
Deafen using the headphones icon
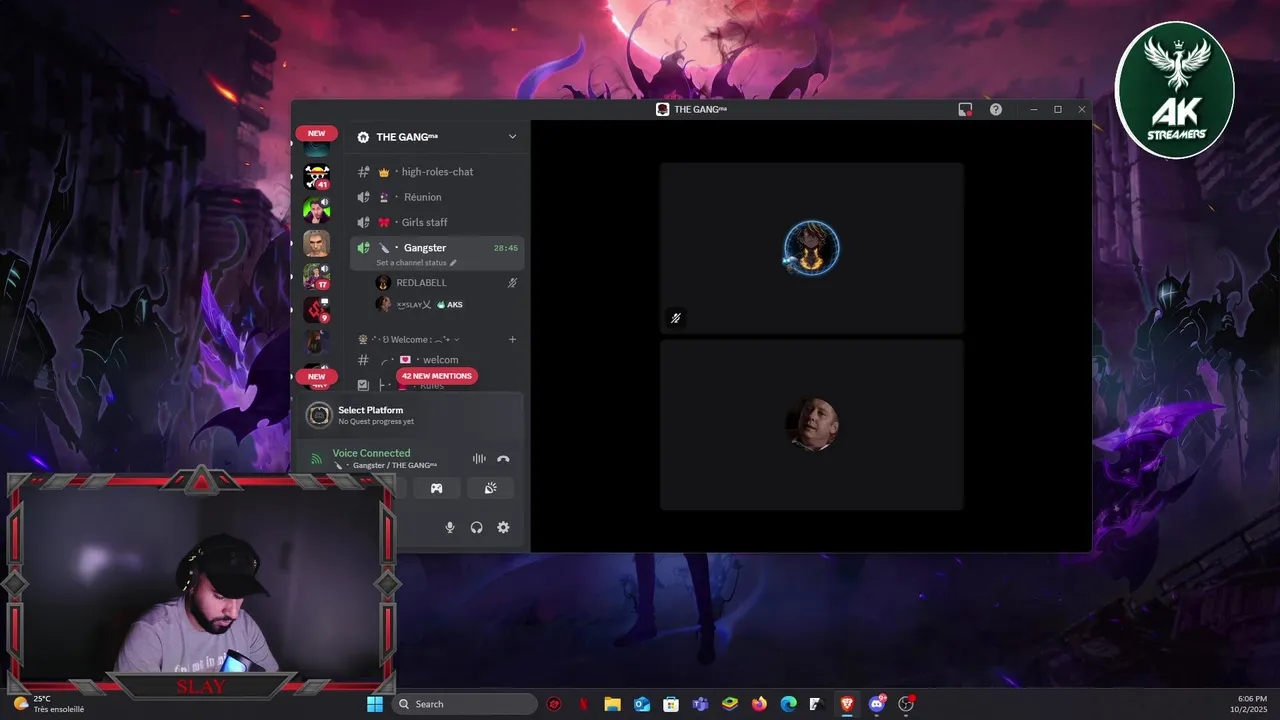477,527
